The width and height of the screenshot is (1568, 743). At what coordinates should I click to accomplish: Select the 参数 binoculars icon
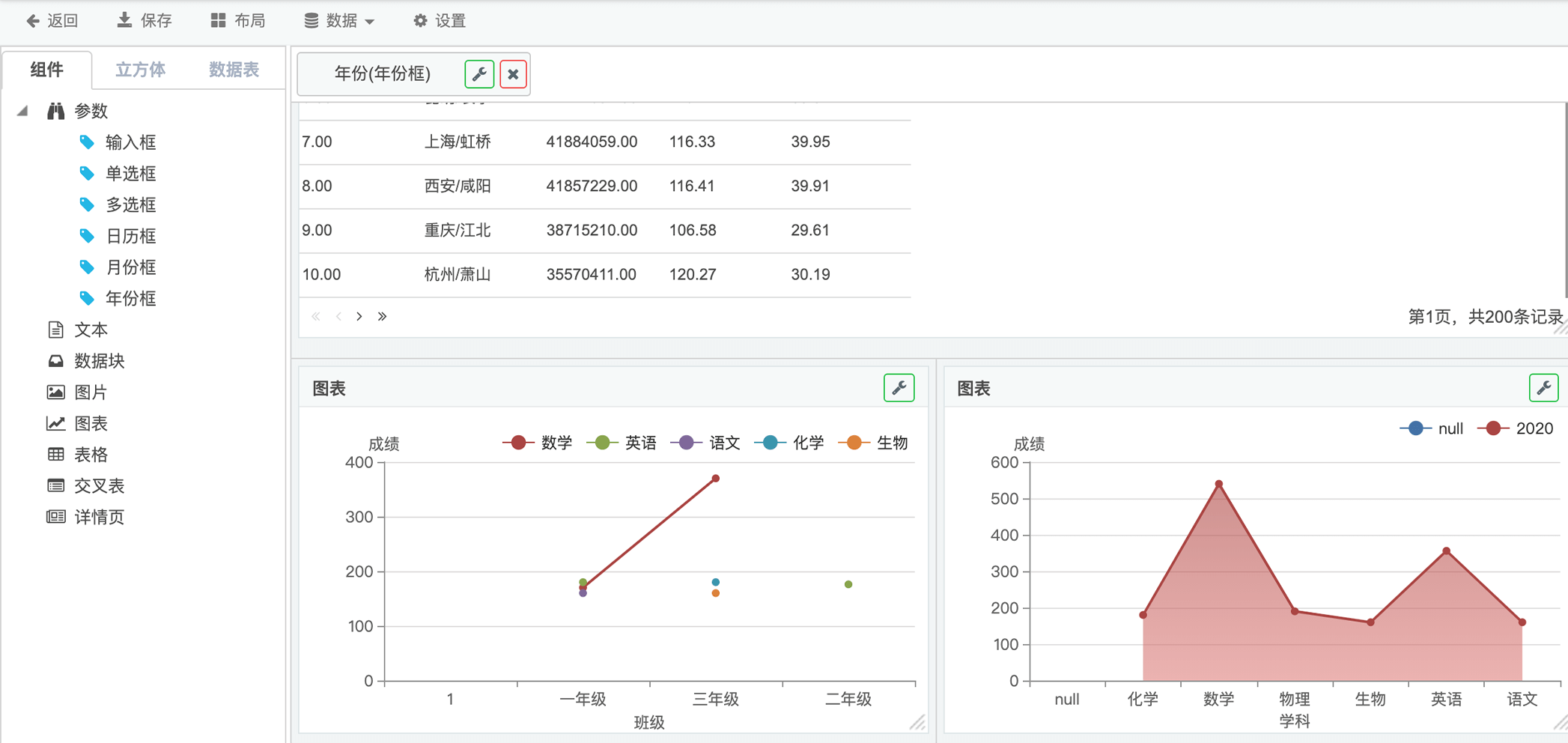coord(56,111)
